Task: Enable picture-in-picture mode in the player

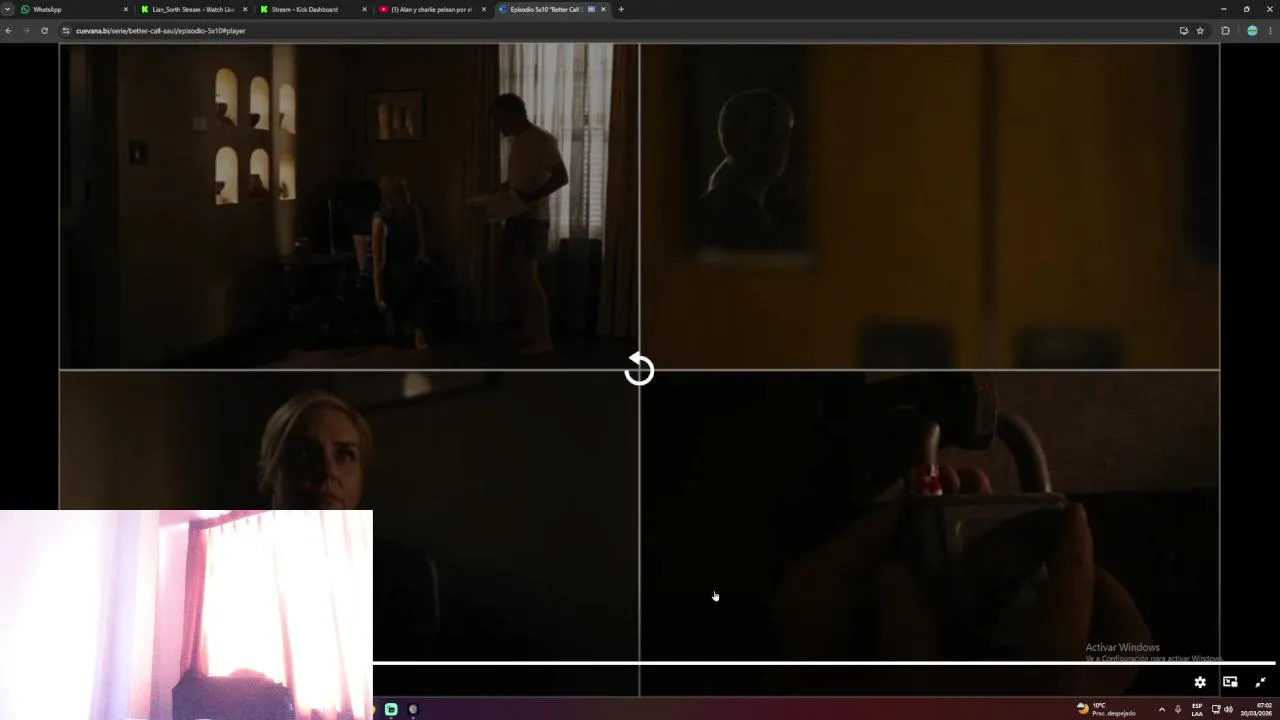Action: (x=1230, y=682)
